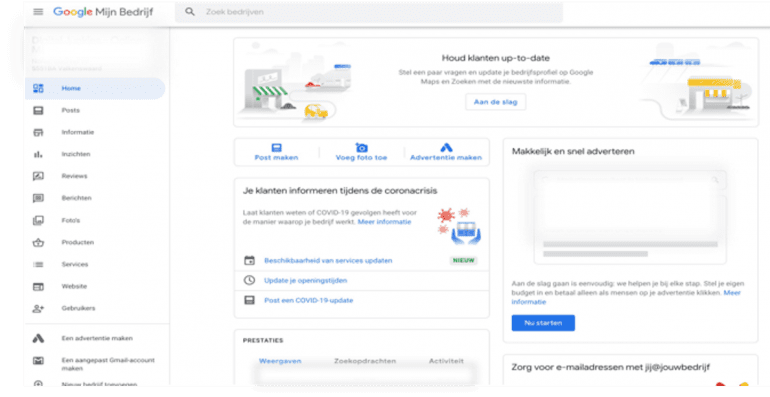This screenshot has height=397, width=770.
Task: Focus the Zoek bedrijven search field
Action: 369,12
